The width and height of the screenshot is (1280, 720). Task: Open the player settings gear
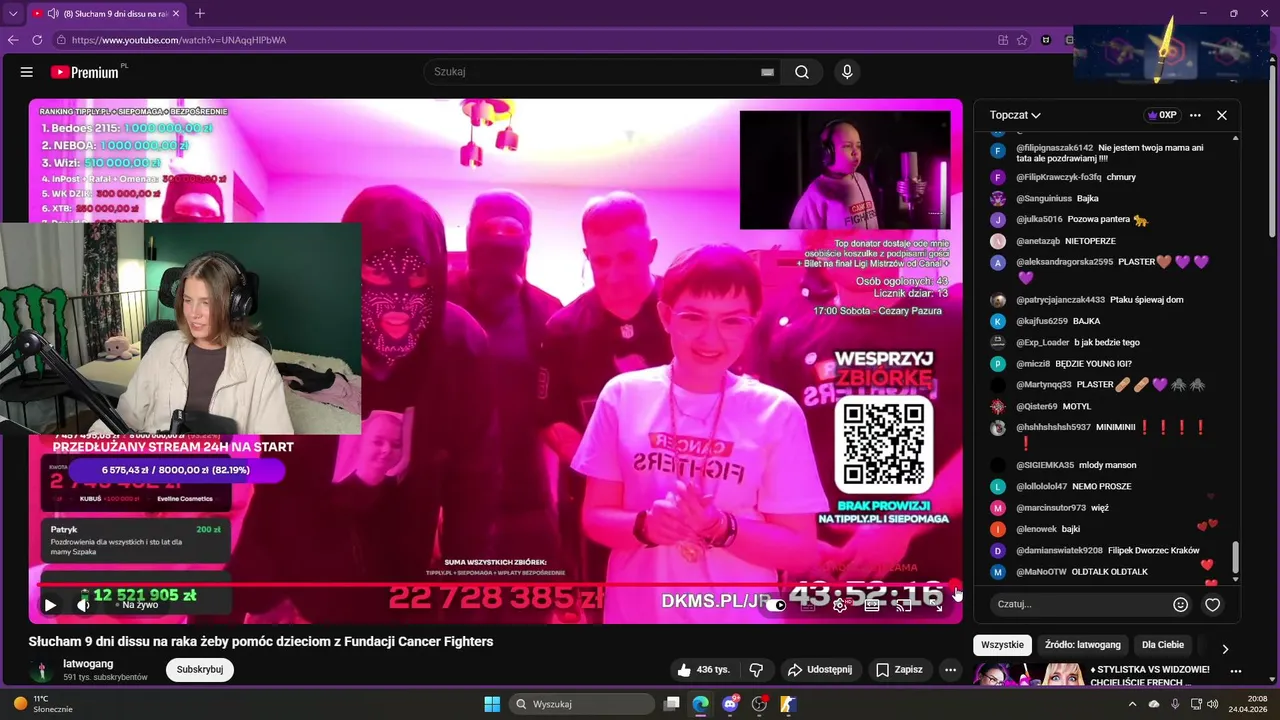(x=840, y=604)
